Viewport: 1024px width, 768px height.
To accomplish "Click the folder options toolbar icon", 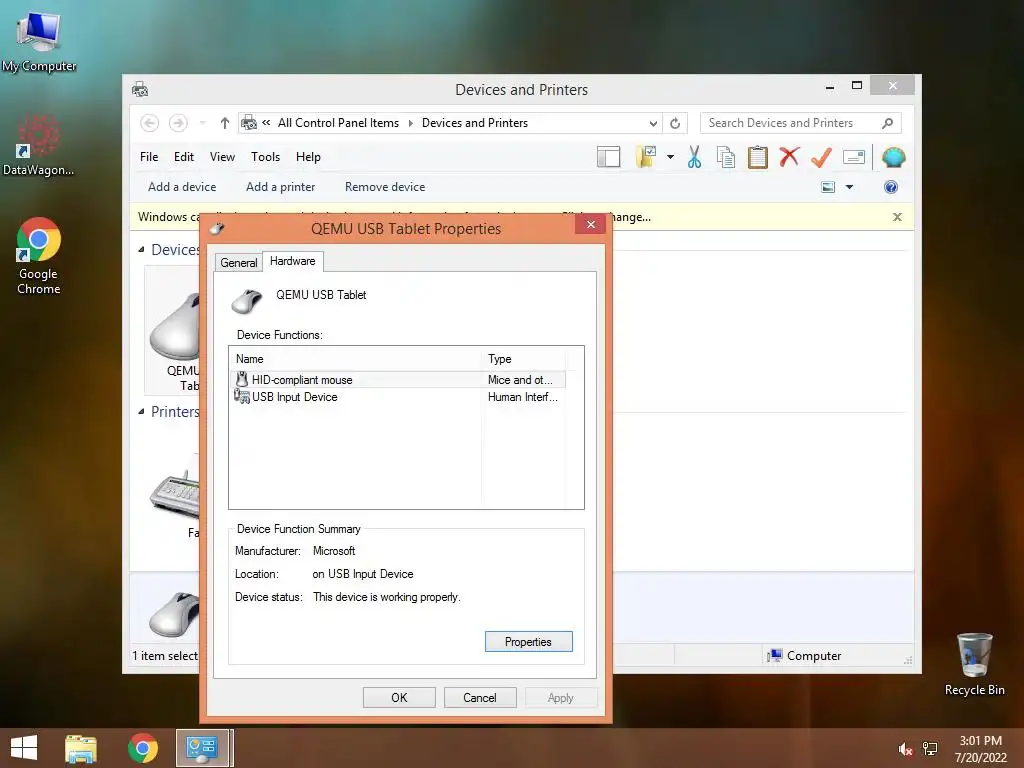I will (647, 157).
